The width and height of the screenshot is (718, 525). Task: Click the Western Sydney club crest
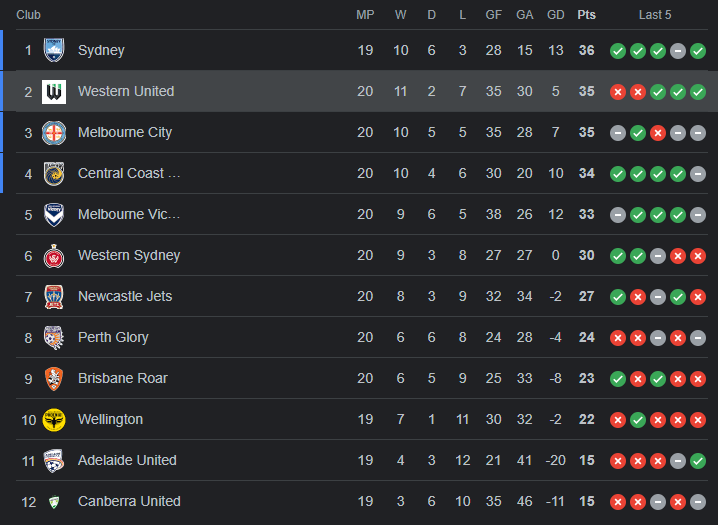tap(54, 255)
